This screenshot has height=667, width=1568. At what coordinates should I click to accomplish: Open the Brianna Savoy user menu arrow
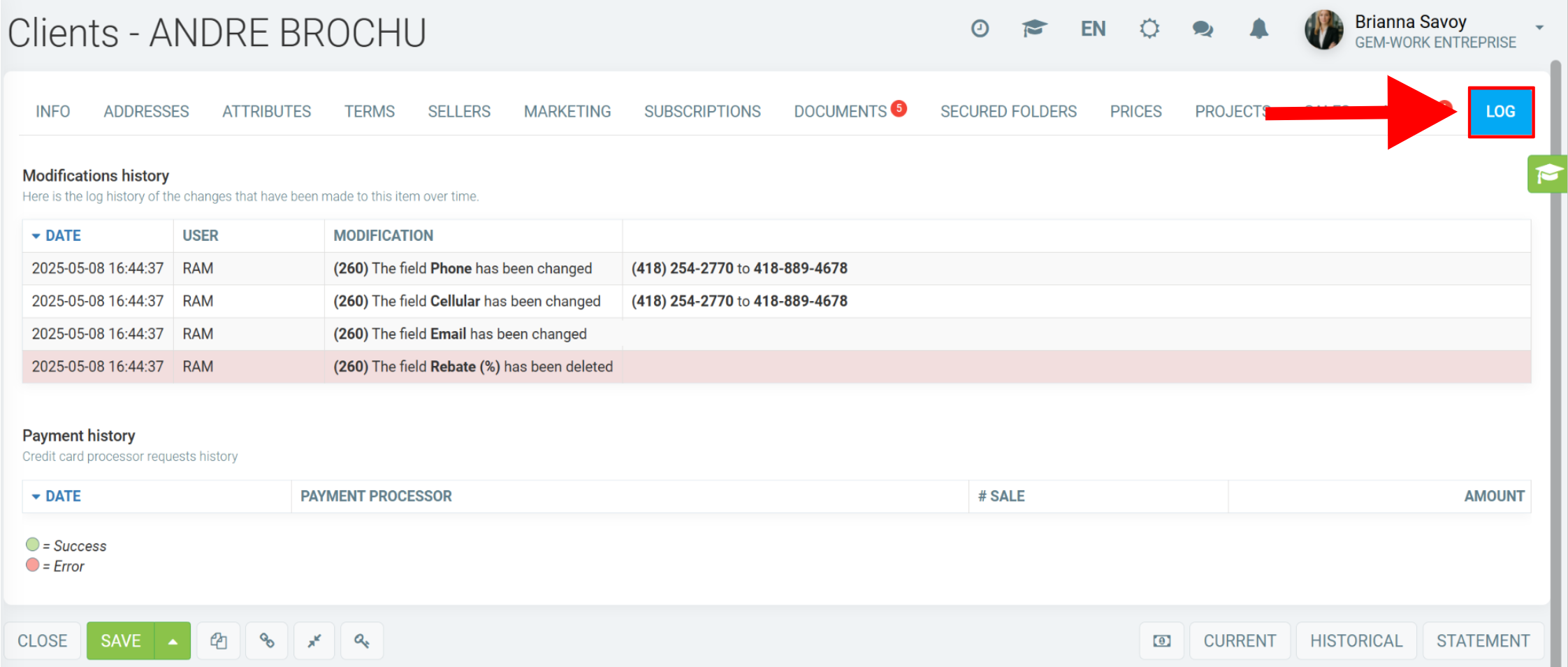pos(1539,28)
